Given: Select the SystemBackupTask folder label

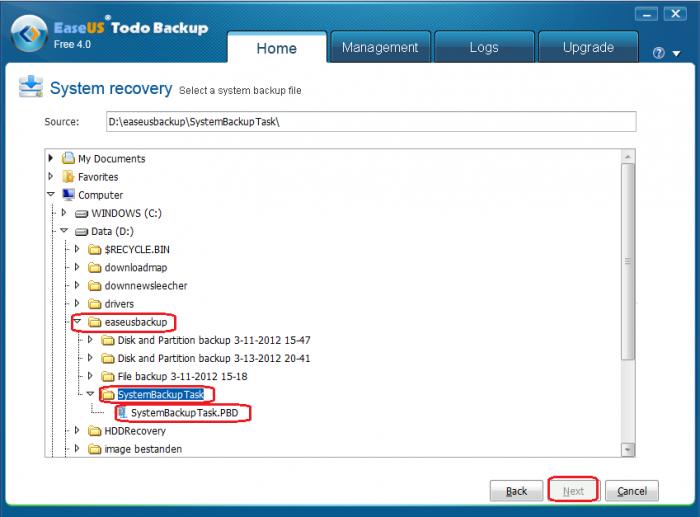Looking at the screenshot, I should pos(161,395).
